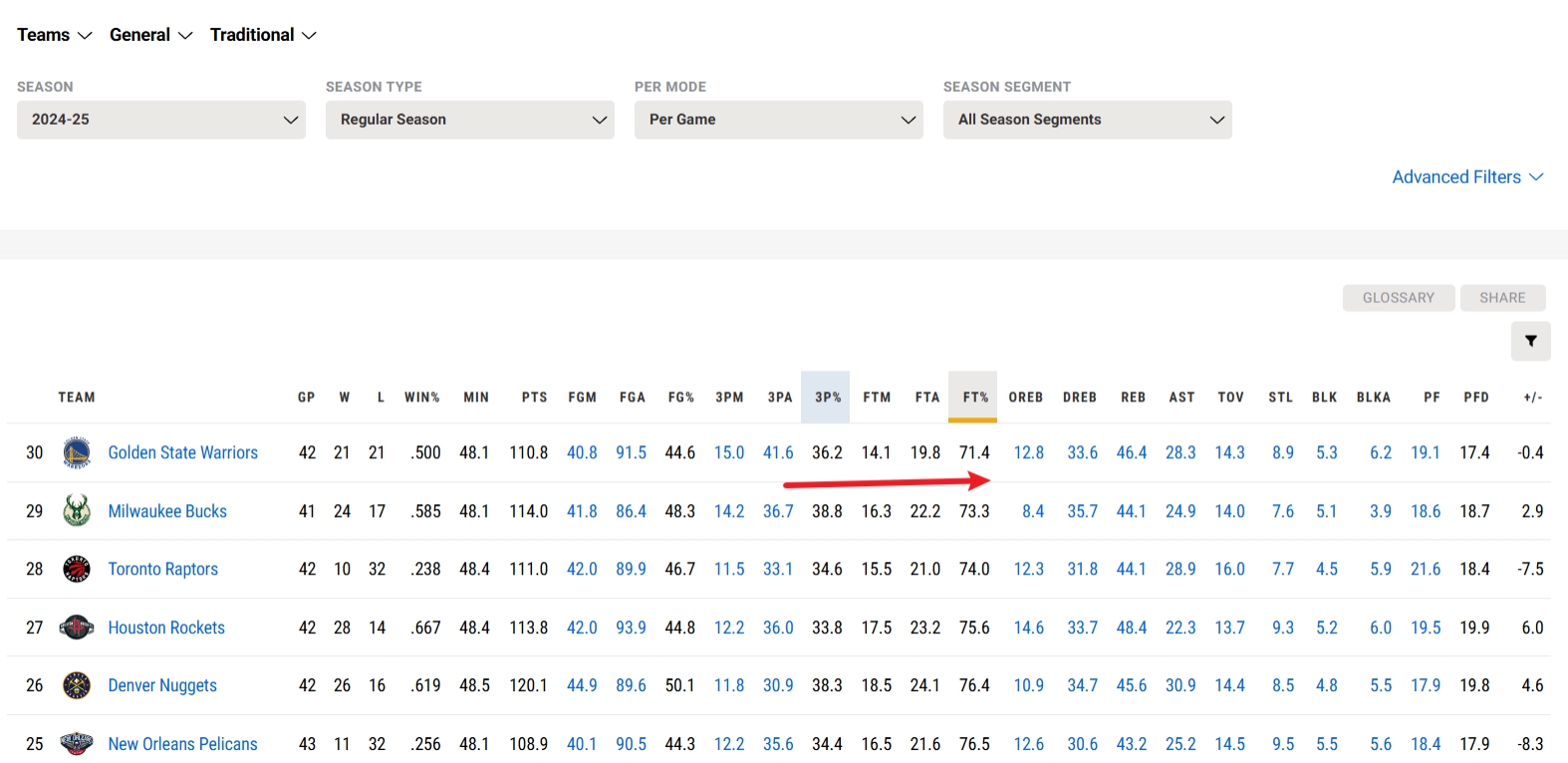The width and height of the screenshot is (1568, 763).
Task: Open the Milwaukee Bucks team link
Action: [x=167, y=511]
